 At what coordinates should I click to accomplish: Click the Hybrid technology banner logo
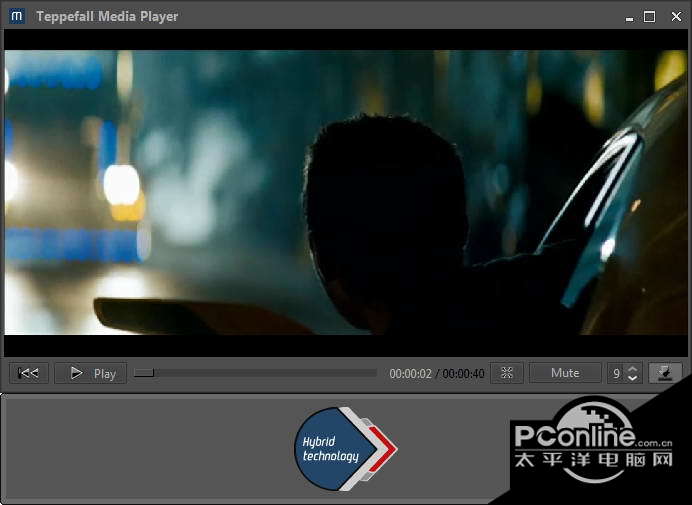[331, 449]
